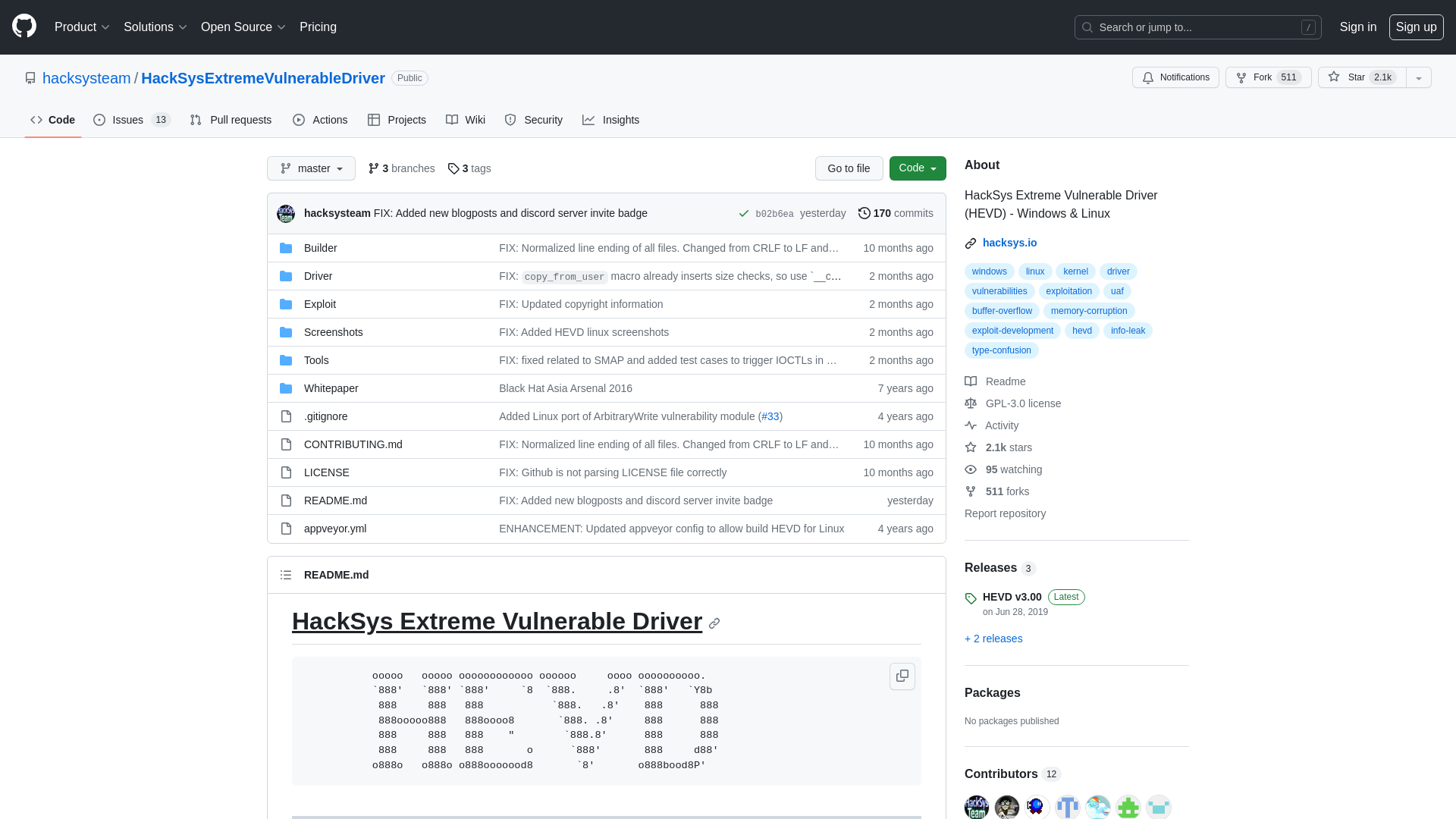Expand the star lists dropdown arrow
Image resolution: width=1456 pixels, height=819 pixels.
(1418, 77)
